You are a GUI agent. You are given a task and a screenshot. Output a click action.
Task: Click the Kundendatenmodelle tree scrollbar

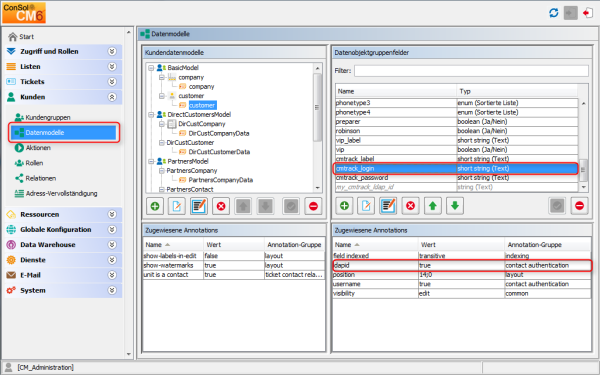(x=317, y=107)
